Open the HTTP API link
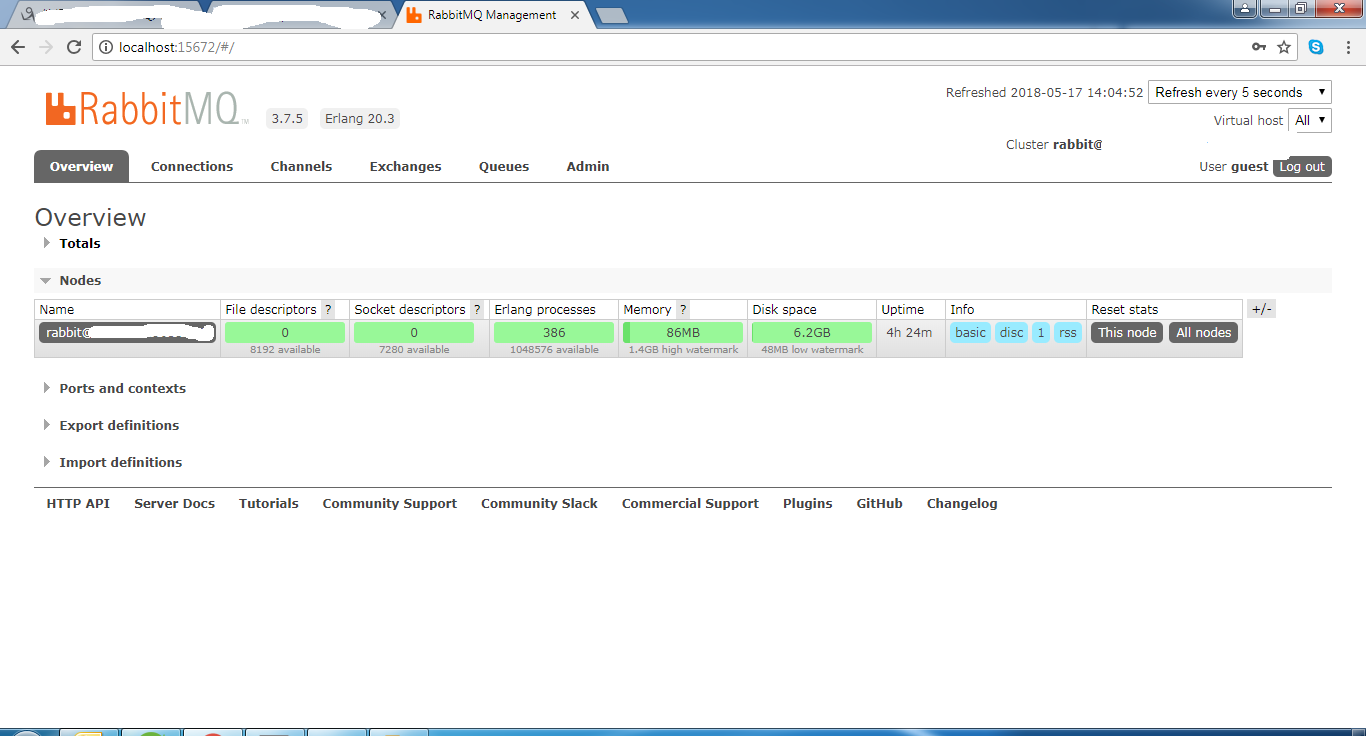This screenshot has width=1366, height=736. click(78, 504)
